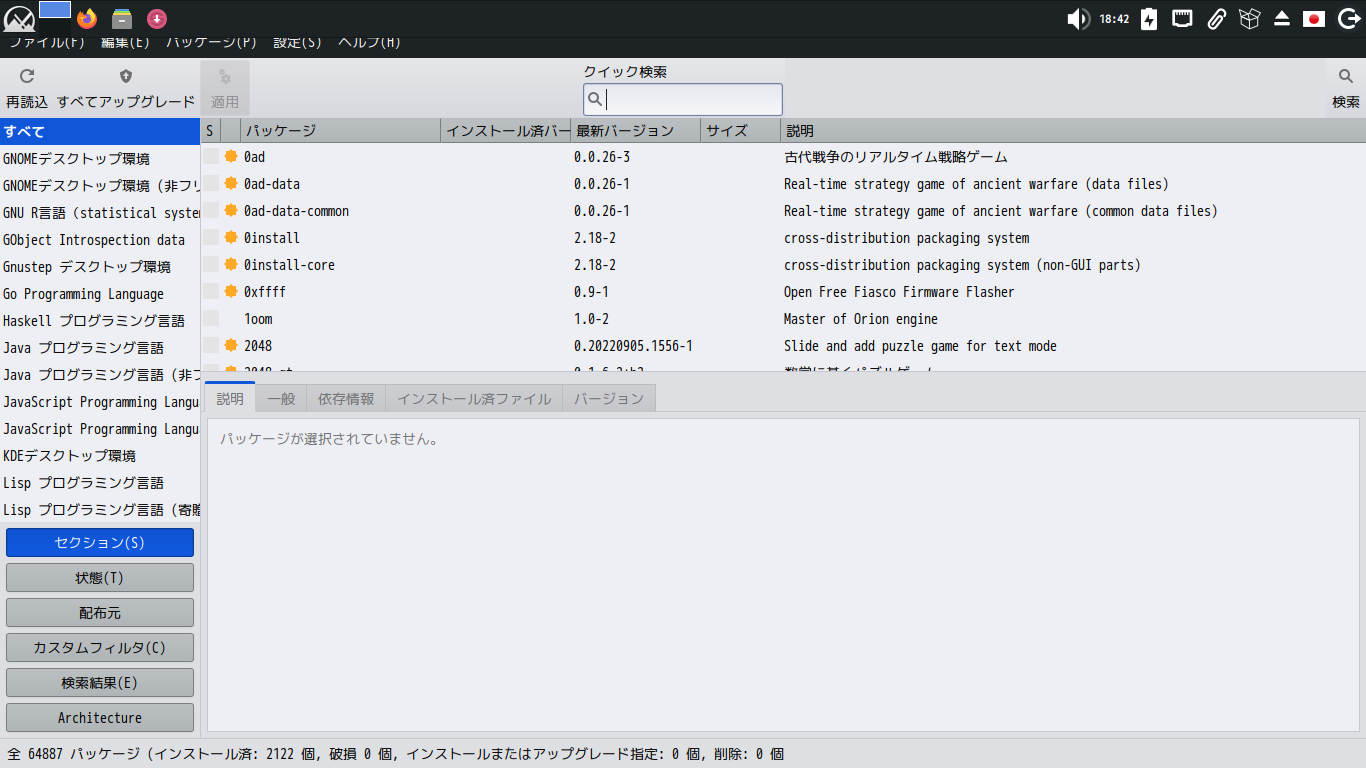Click the pink download installer panel icon

(157, 19)
